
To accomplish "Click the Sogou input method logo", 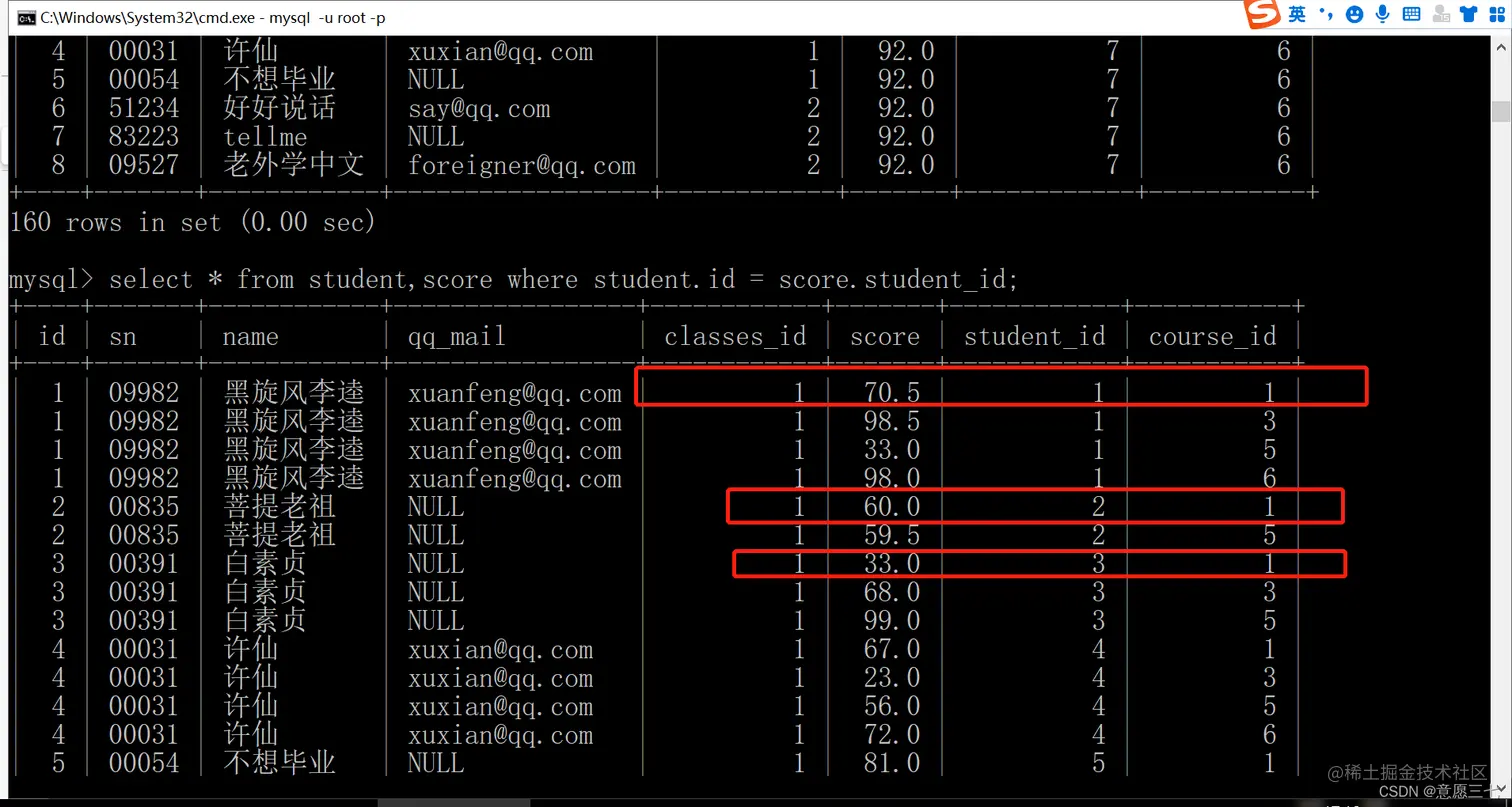I will tap(1263, 15).
